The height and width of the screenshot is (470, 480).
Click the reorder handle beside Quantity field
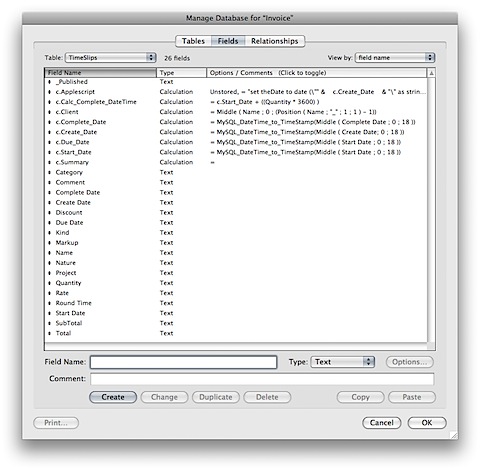click(49, 283)
